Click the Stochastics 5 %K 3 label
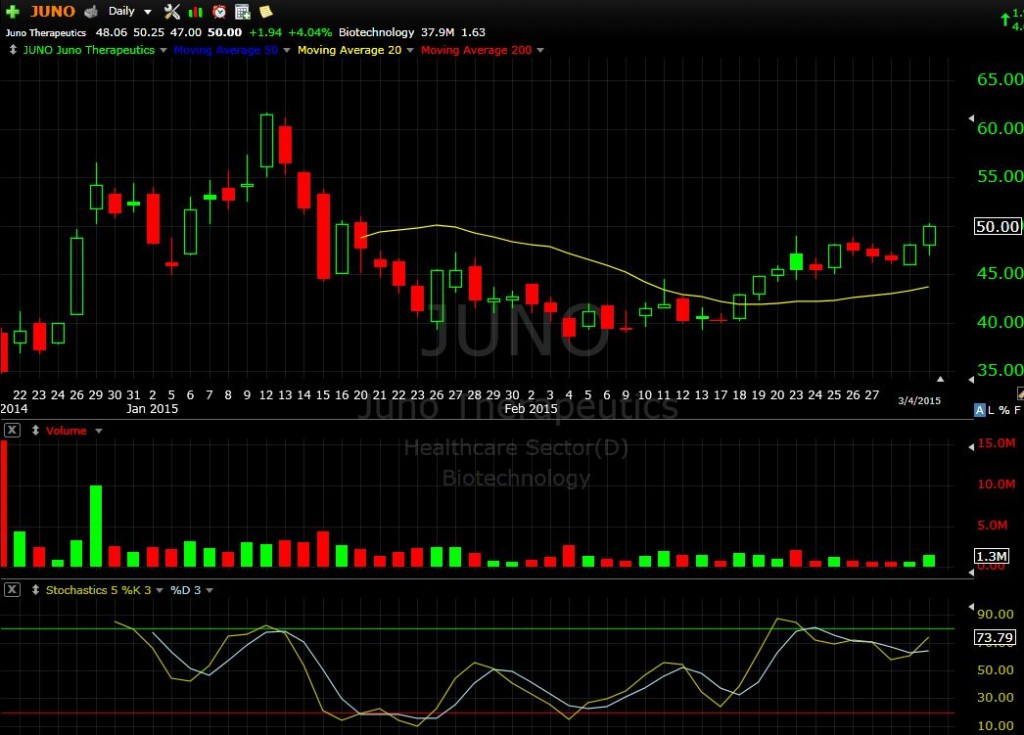Screen dimensions: 1024x735 (98, 590)
